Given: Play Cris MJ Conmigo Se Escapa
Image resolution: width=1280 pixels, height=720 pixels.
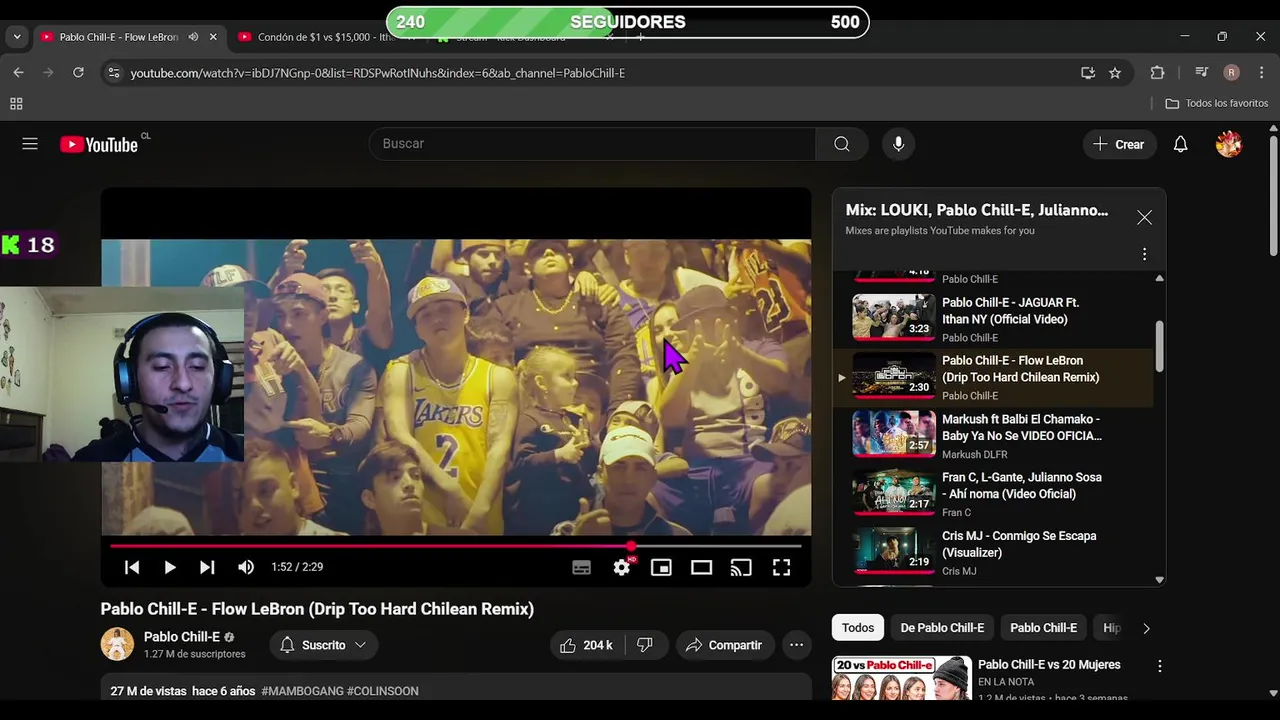Looking at the screenshot, I should pyautogui.click(x=992, y=553).
